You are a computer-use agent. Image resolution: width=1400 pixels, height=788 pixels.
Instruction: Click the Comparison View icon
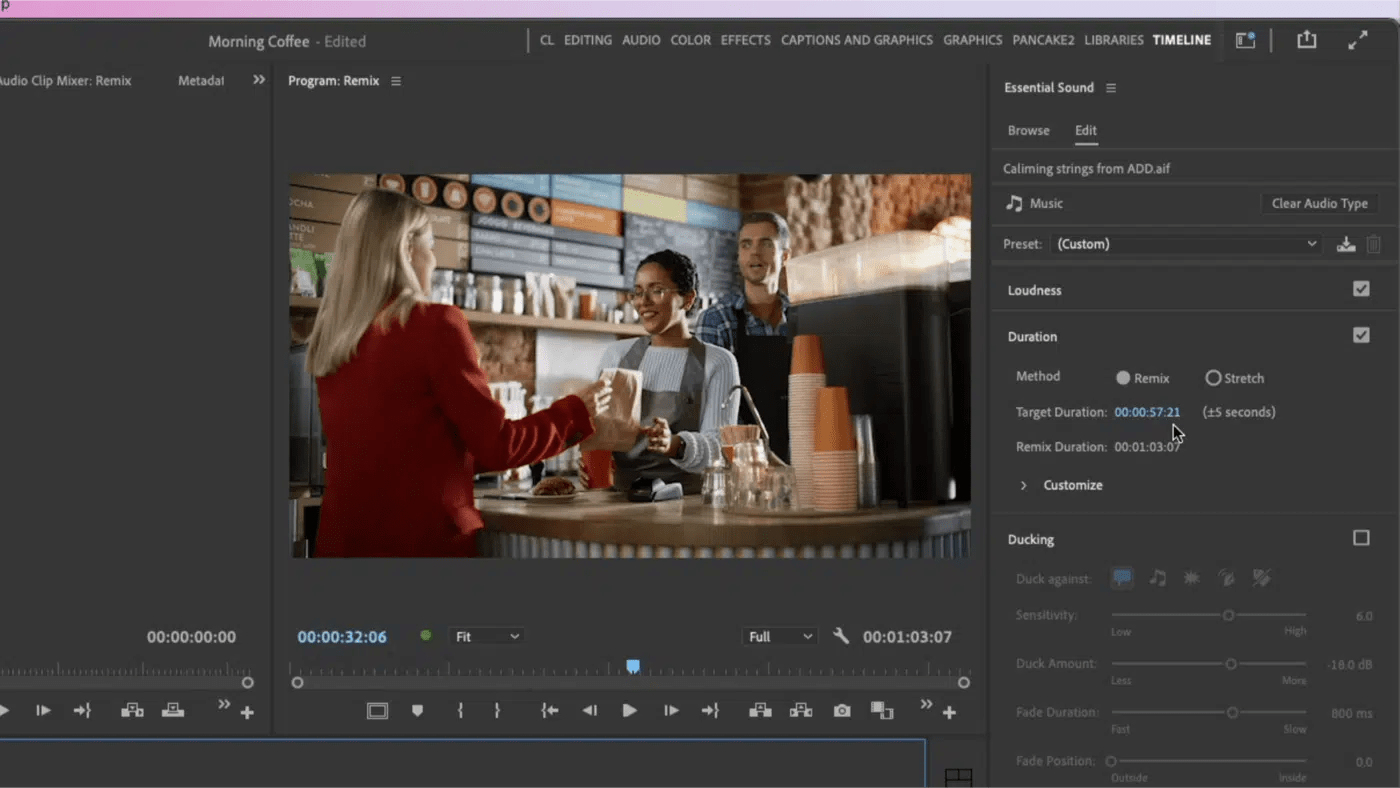[x=881, y=711]
